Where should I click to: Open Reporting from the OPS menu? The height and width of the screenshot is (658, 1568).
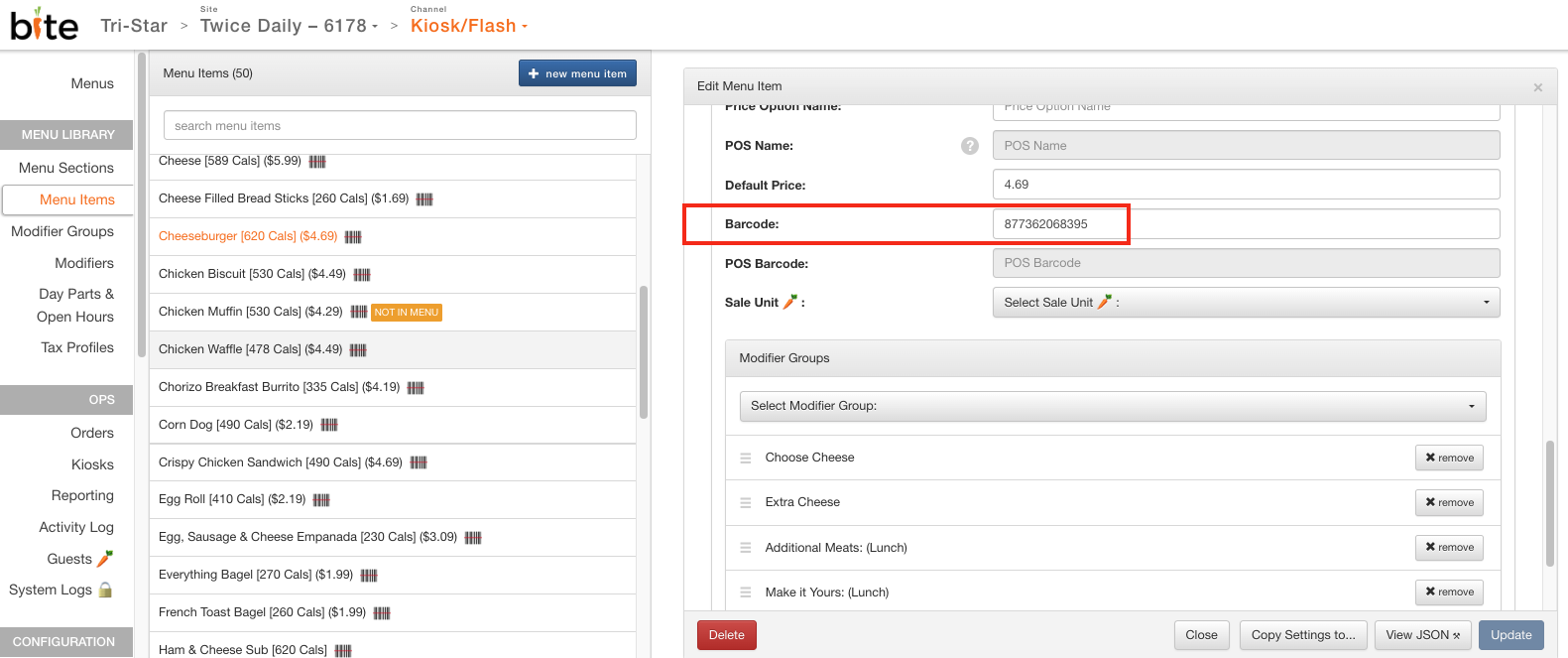click(82, 495)
